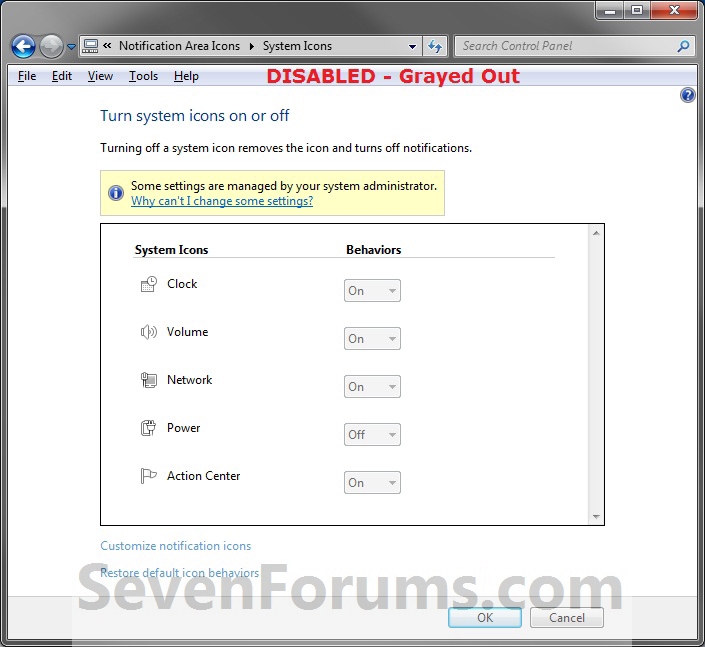Click the grayed Forward arrow button
The height and width of the screenshot is (647, 705).
pos(51,46)
